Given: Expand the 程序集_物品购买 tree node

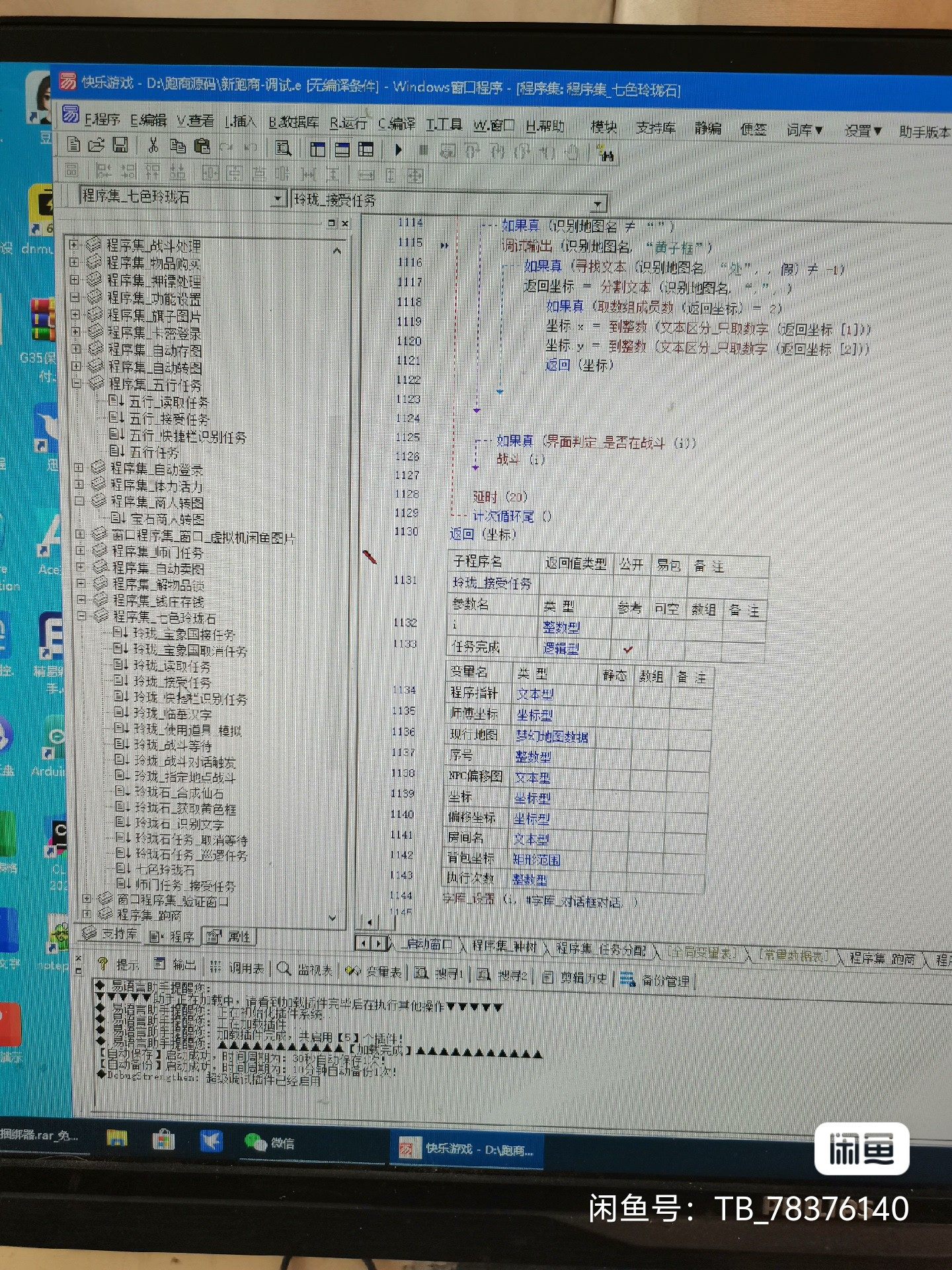Looking at the screenshot, I should pos(74,262).
